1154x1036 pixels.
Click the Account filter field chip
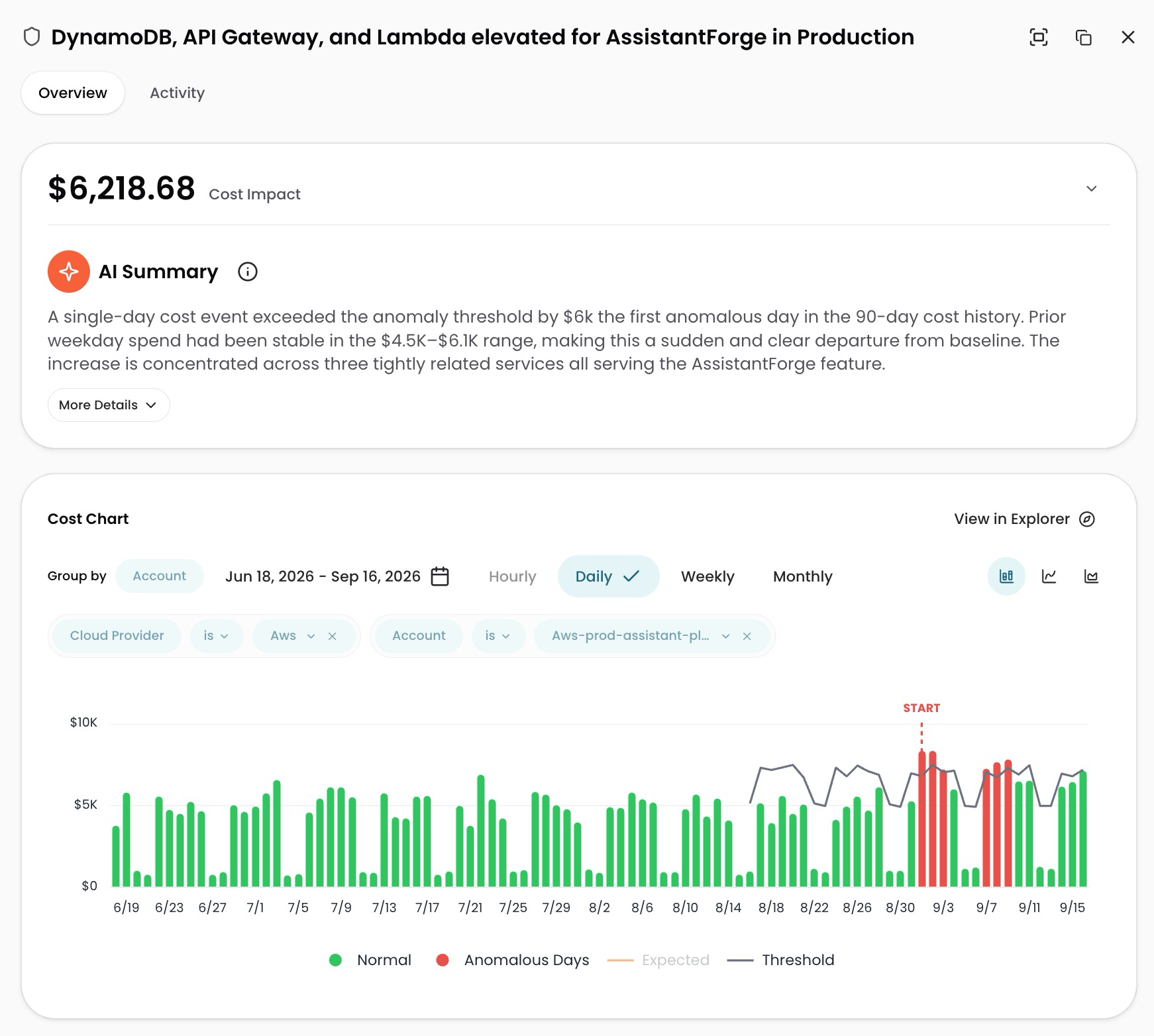(x=419, y=636)
